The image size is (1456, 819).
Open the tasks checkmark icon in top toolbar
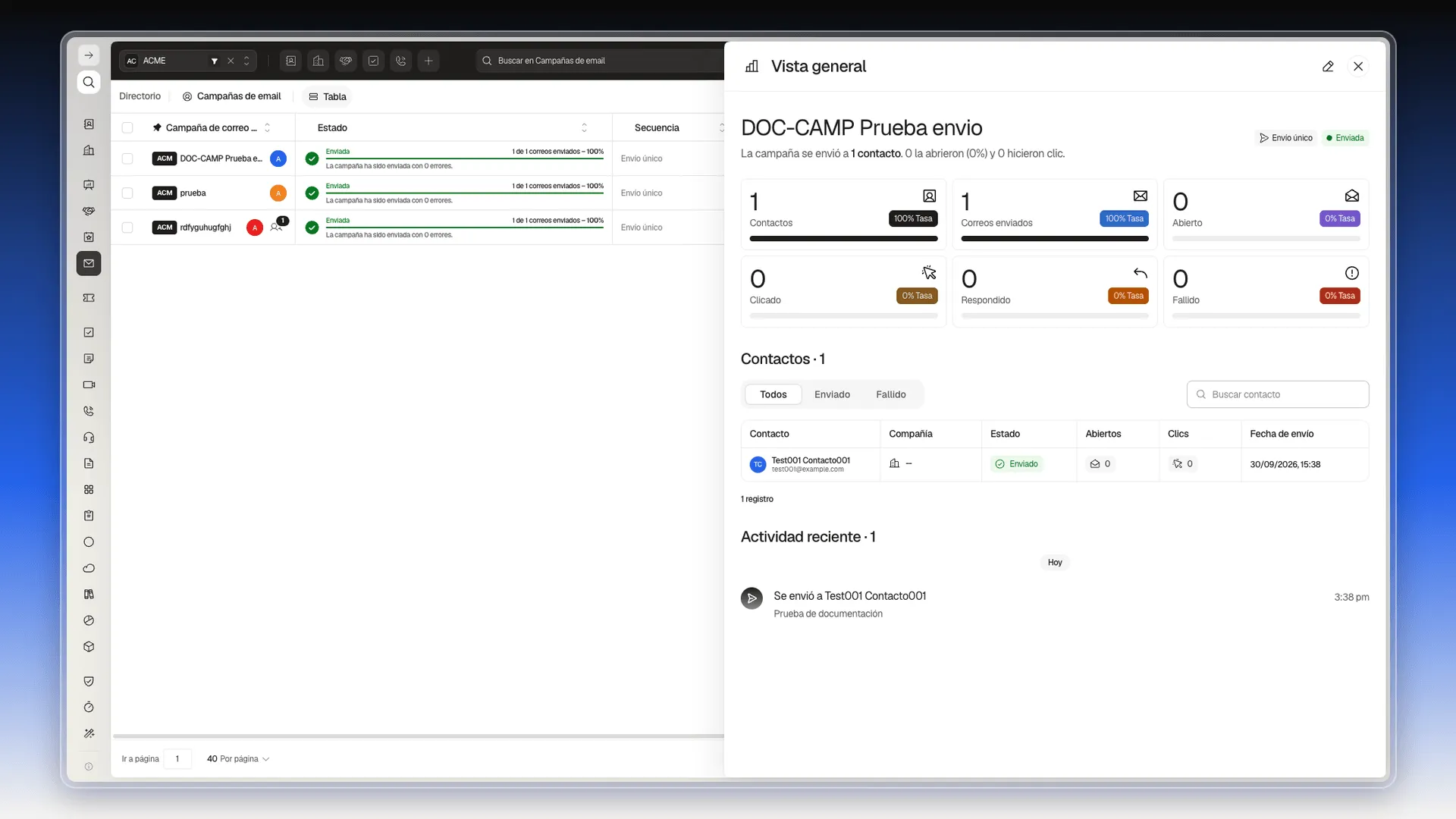(373, 61)
